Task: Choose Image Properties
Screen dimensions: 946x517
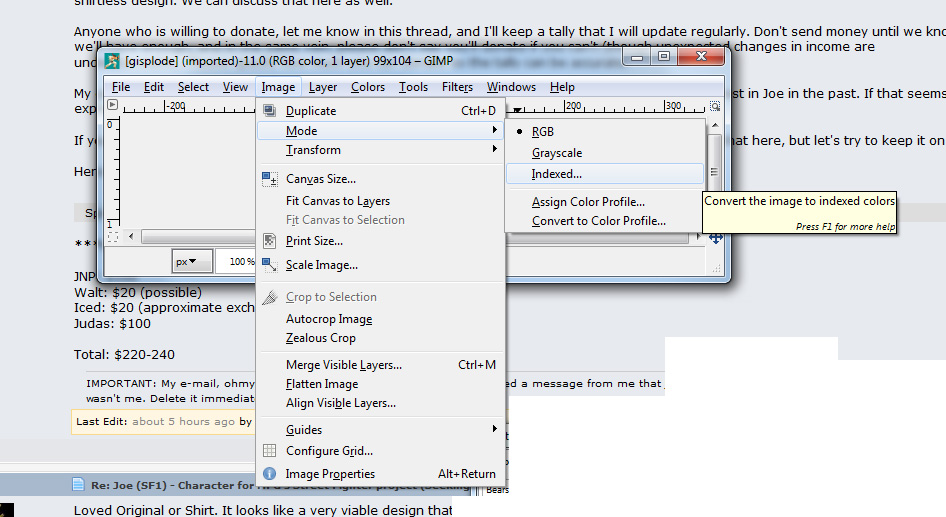Action: coord(380,474)
